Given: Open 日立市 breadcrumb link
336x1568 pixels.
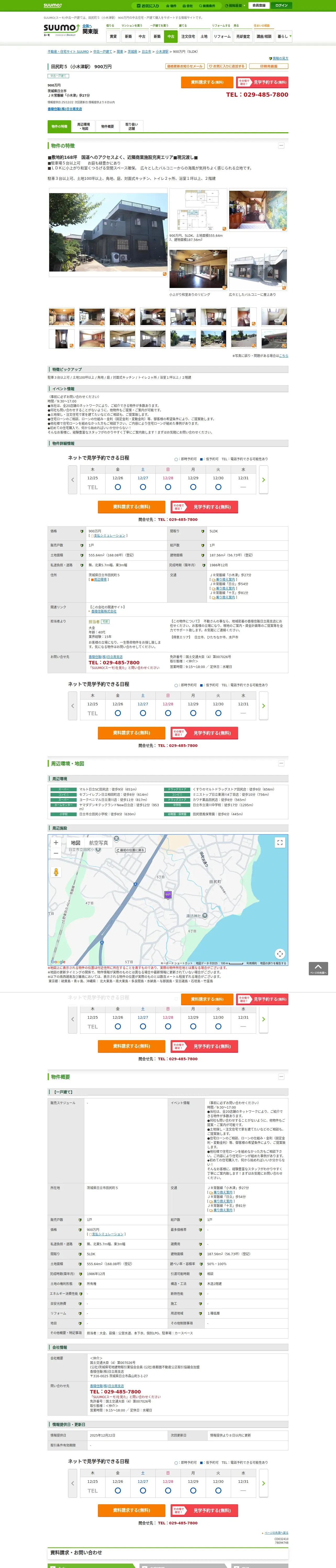Looking at the screenshot, I should [x=146, y=52].
